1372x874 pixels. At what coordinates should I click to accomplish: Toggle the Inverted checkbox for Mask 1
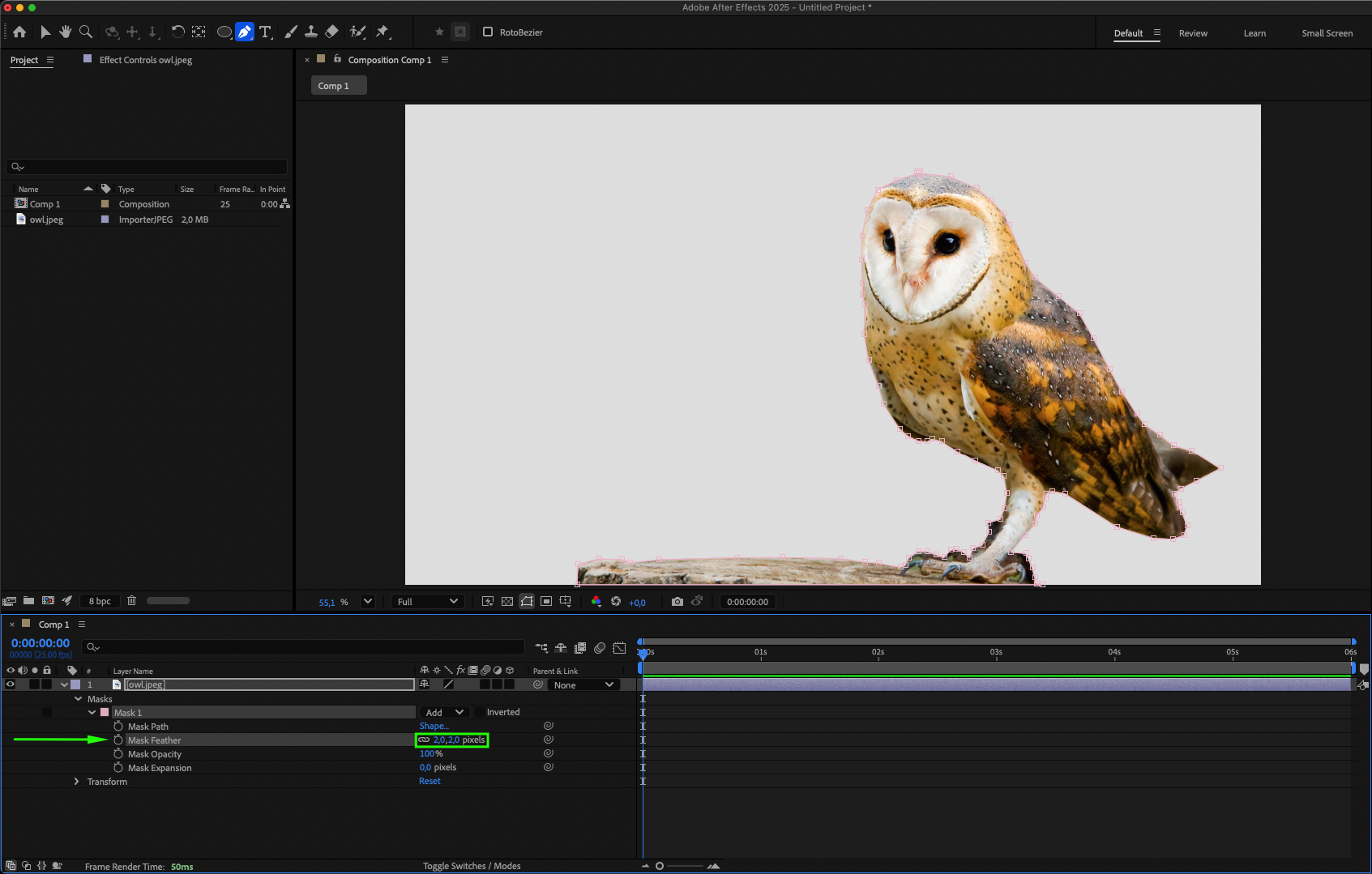[x=480, y=713]
